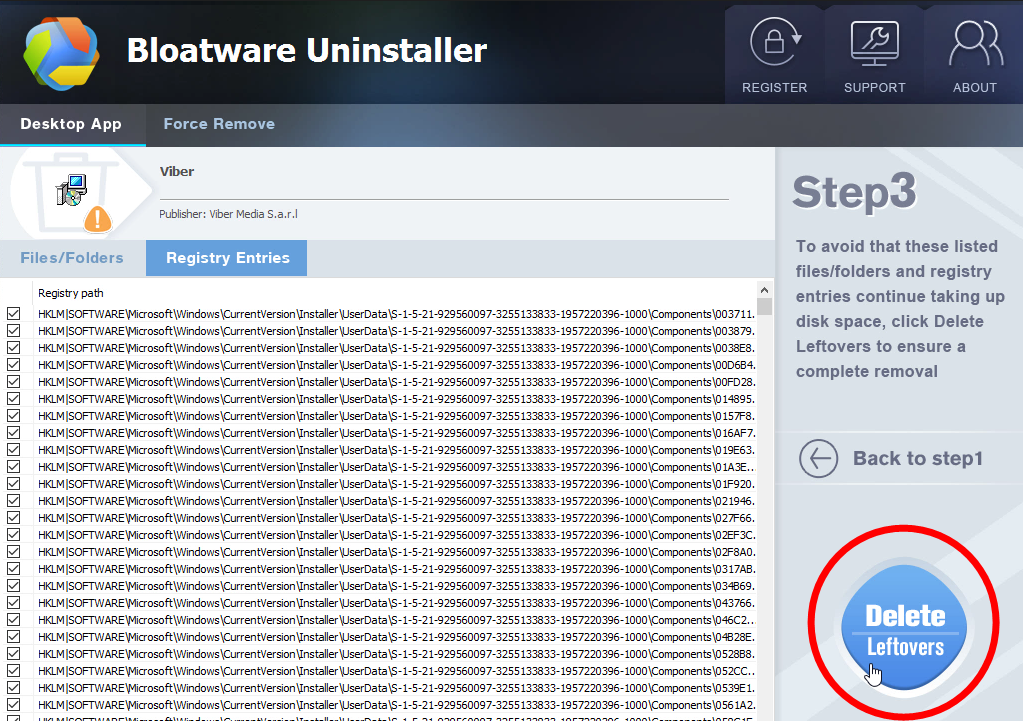The width and height of the screenshot is (1023, 721).
Task: Select registry path ending 052CC
Action: click(x=396, y=671)
